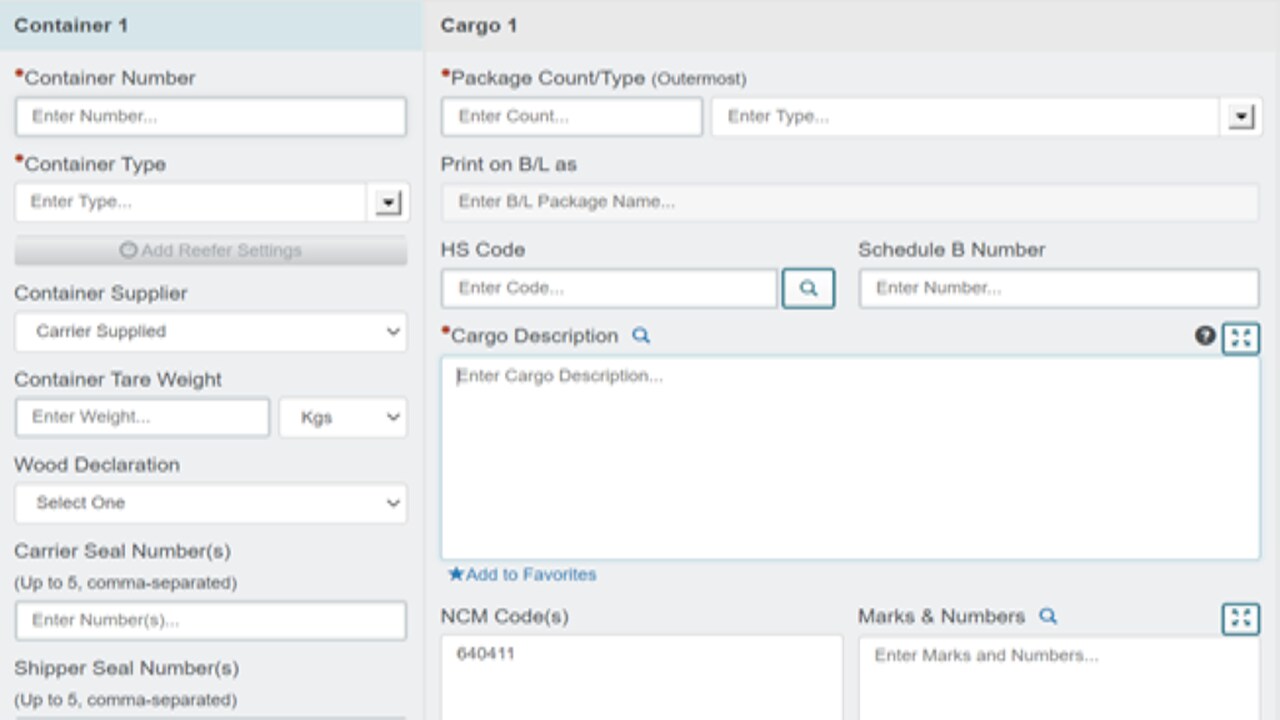Viewport: 1280px width, 720px height.
Task: Expand the Cargo Description text area
Action: (1241, 338)
